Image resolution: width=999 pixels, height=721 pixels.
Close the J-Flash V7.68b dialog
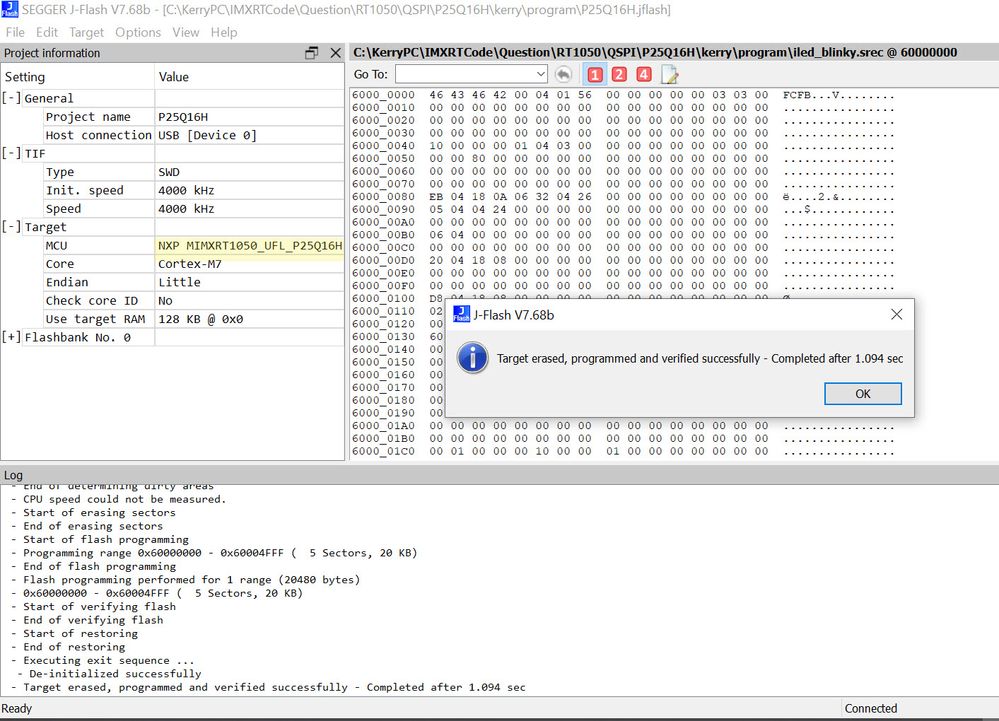pos(896,315)
